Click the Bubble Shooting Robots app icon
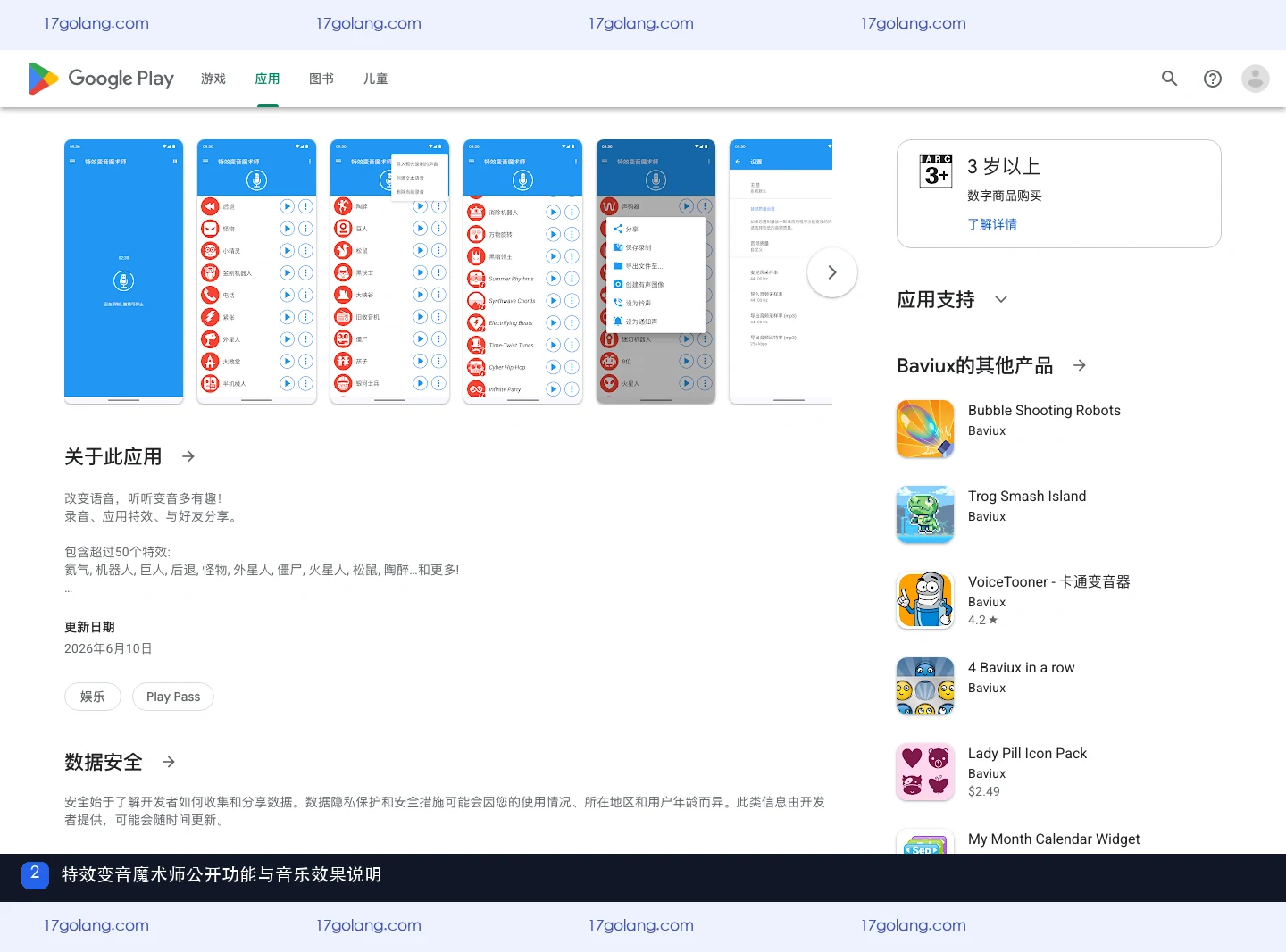The height and width of the screenshot is (952, 1286). point(925,429)
